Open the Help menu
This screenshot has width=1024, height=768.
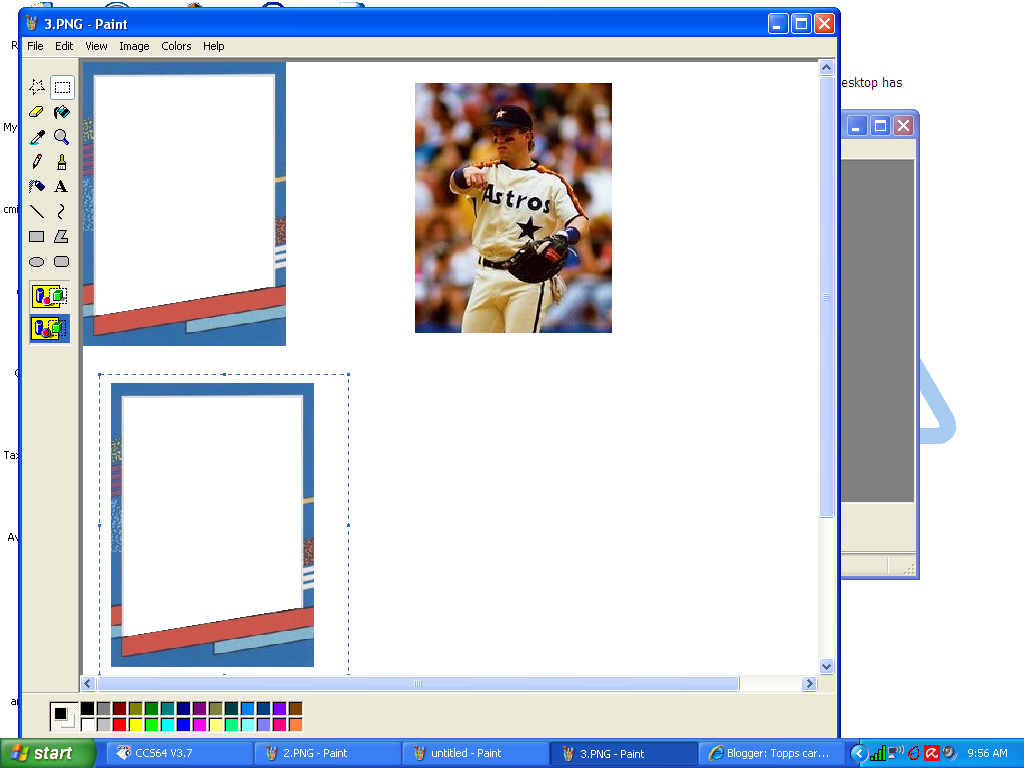click(x=214, y=46)
